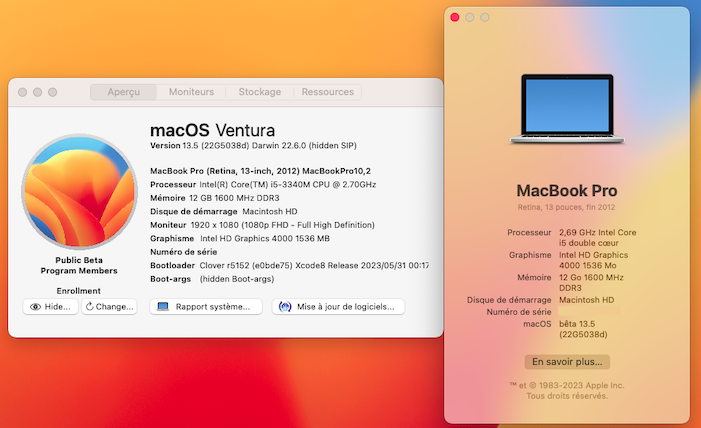Click En savoir plus... button

(567, 362)
